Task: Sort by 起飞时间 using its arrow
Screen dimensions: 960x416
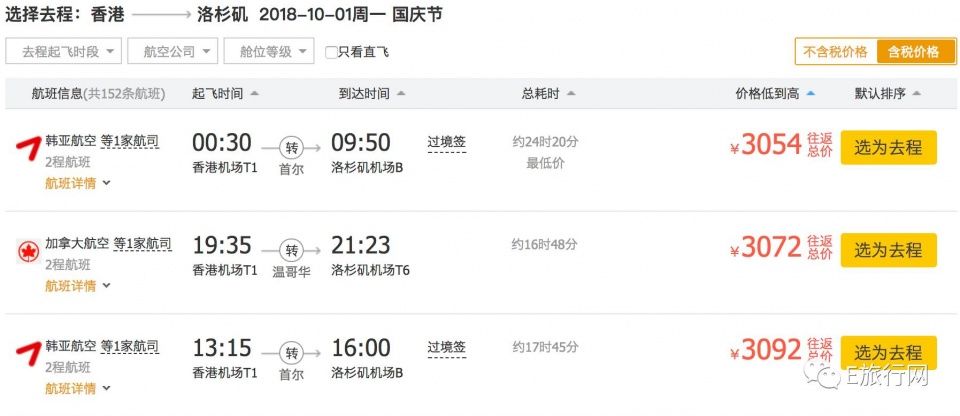Action: click(x=255, y=94)
